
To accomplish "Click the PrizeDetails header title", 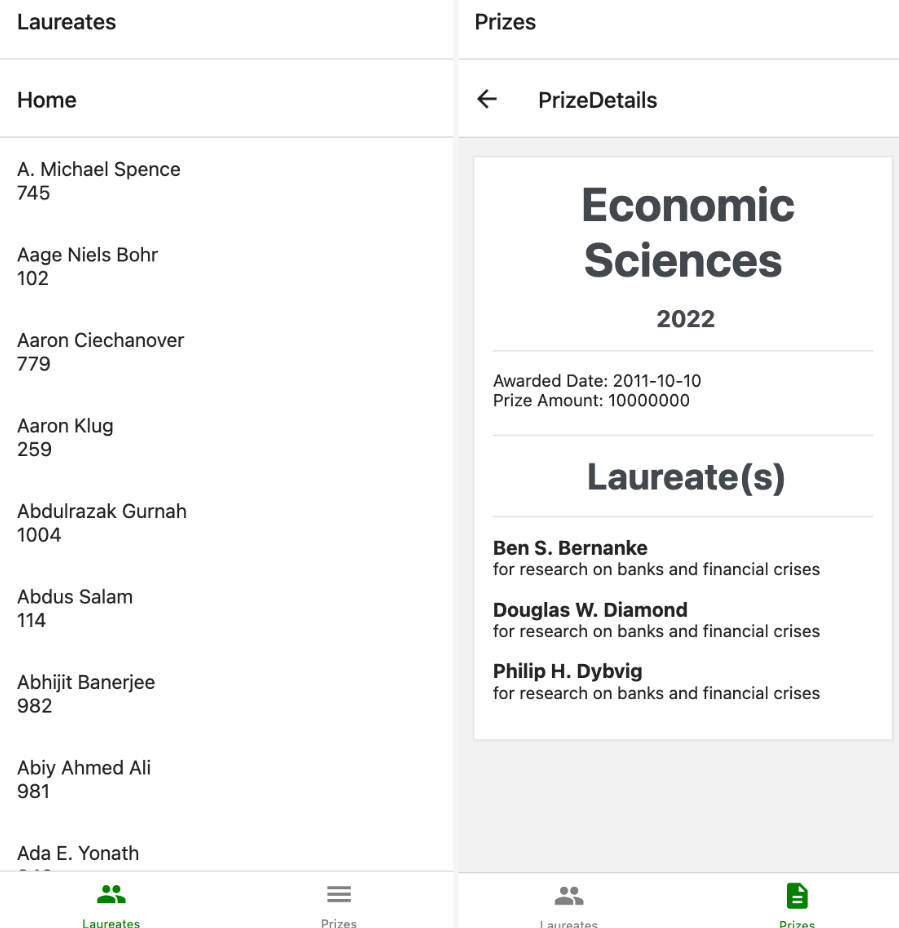I will pyautogui.click(x=597, y=100).
